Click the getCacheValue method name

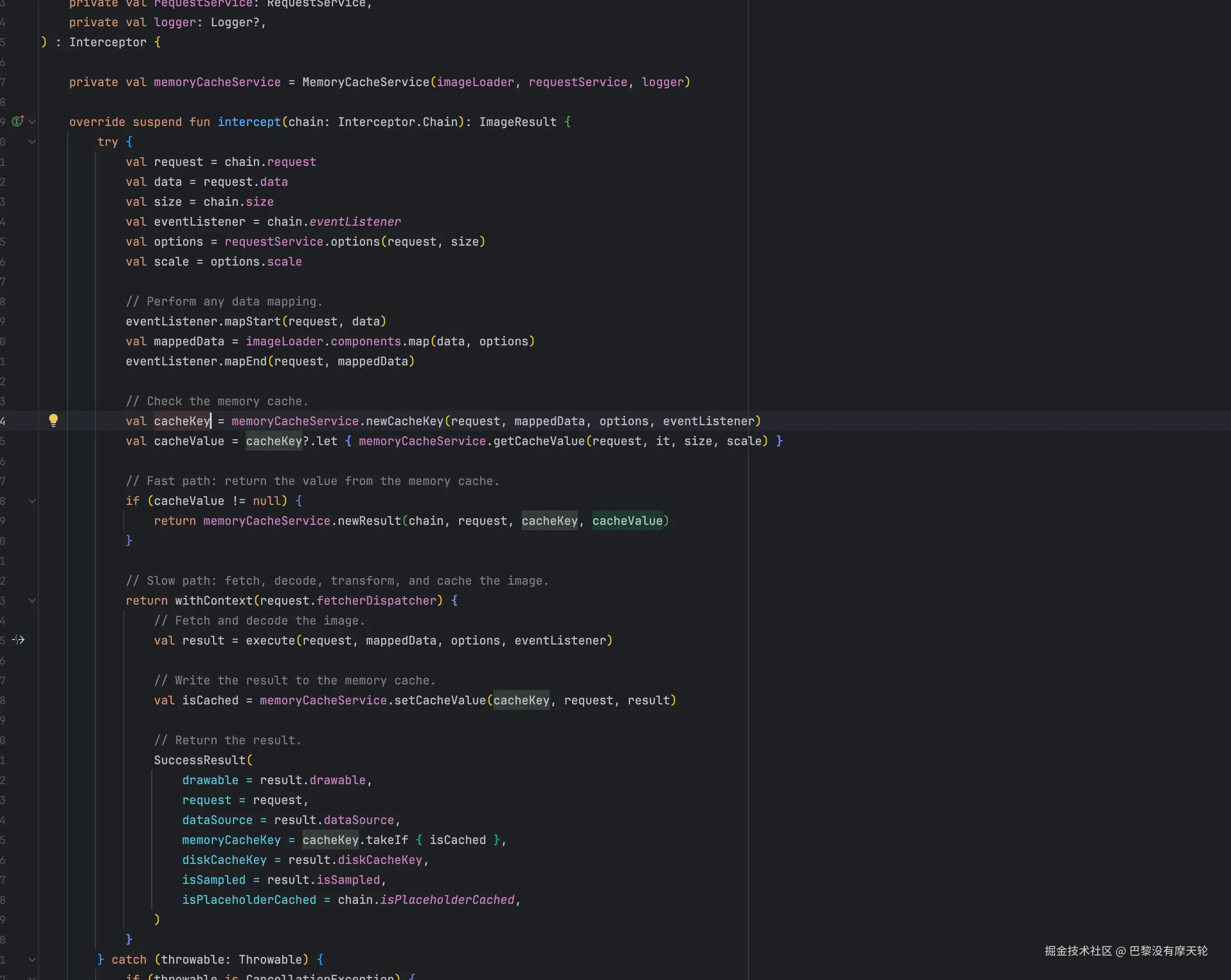pos(539,441)
